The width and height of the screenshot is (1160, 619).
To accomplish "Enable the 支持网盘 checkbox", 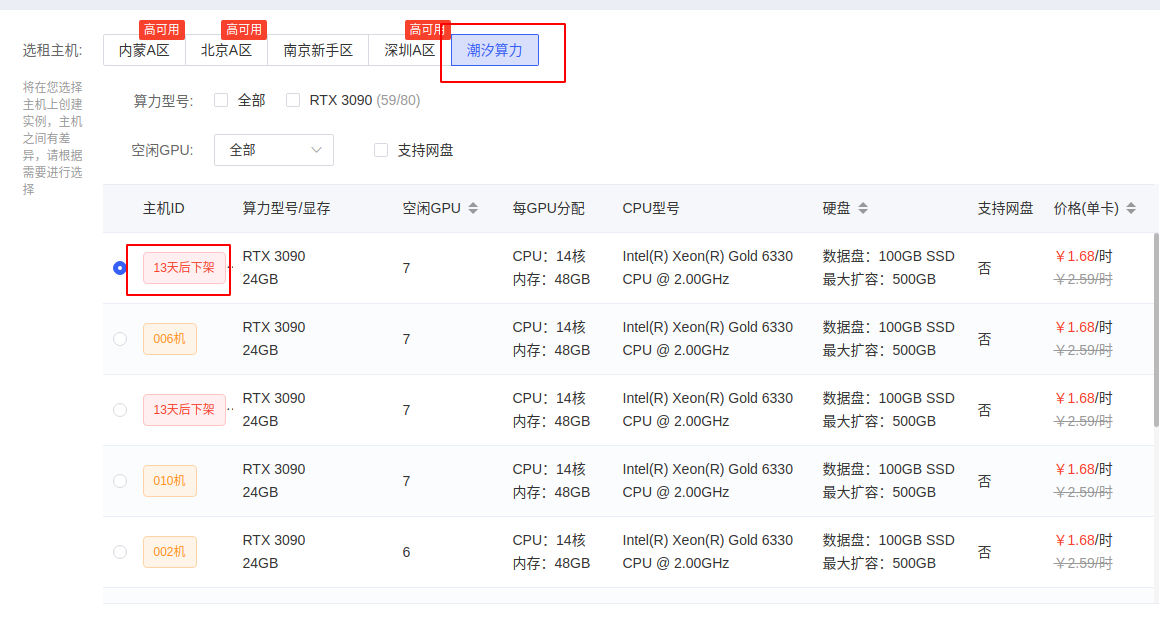I will (381, 150).
